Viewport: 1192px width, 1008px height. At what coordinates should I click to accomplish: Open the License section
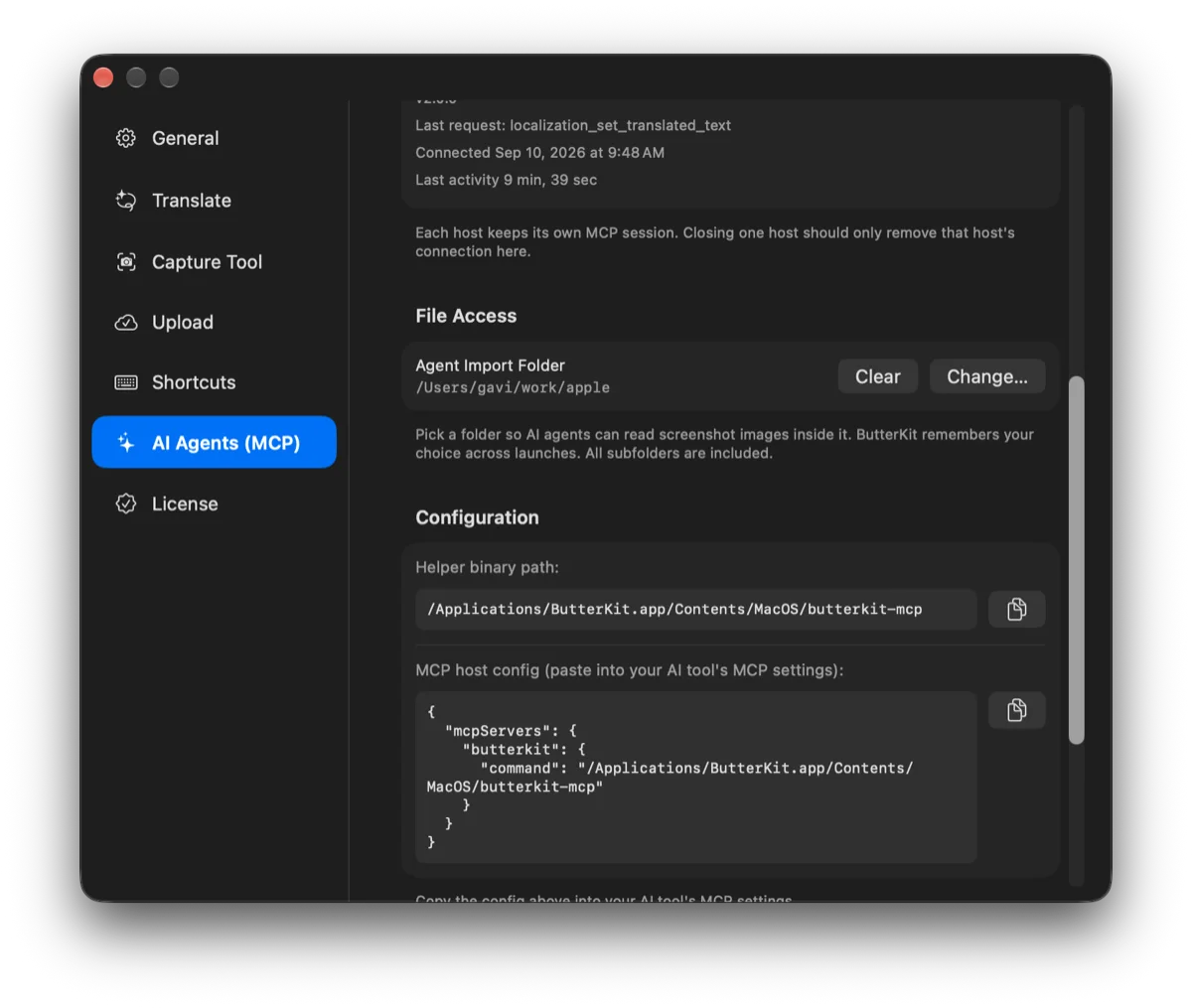click(214, 504)
